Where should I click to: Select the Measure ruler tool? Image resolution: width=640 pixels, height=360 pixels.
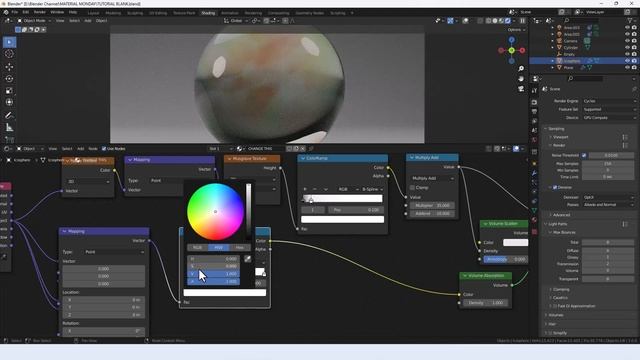pos(9,128)
